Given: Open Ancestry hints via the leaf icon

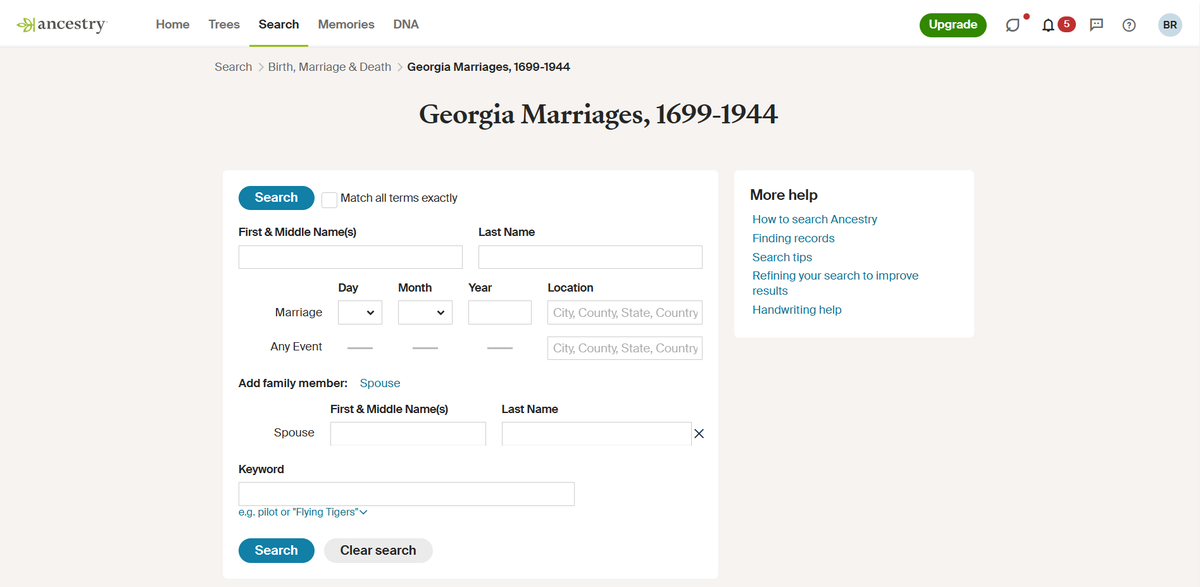Looking at the screenshot, I should [1014, 24].
